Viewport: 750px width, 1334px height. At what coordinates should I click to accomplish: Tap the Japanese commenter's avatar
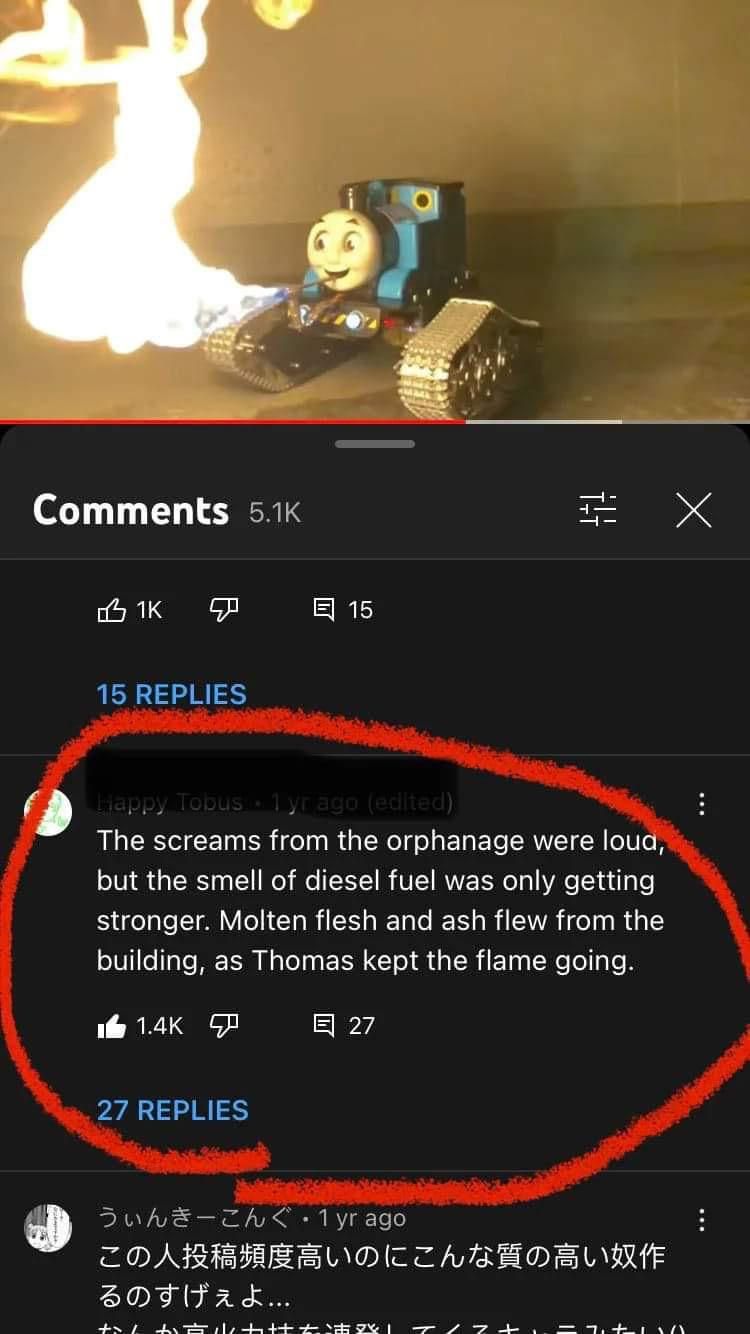(x=48, y=1229)
